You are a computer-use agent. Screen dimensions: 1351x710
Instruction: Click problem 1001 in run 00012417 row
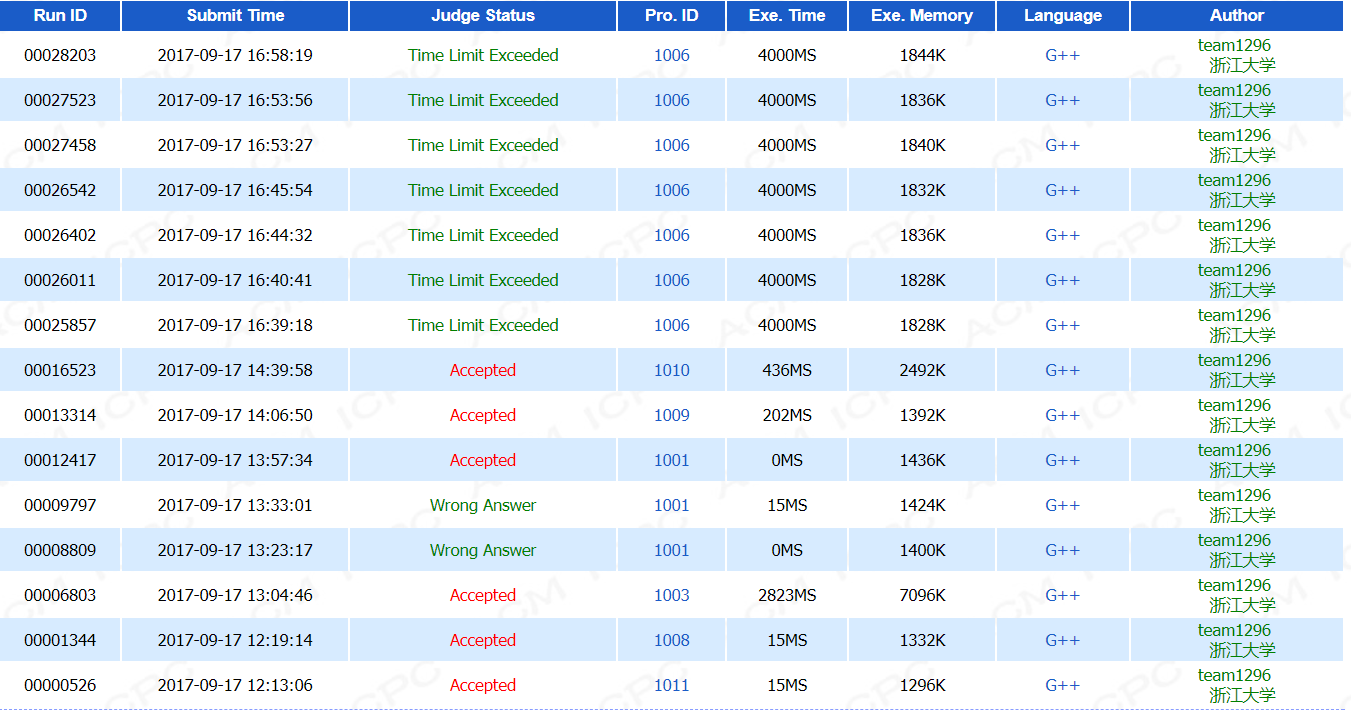pyautogui.click(x=671, y=460)
